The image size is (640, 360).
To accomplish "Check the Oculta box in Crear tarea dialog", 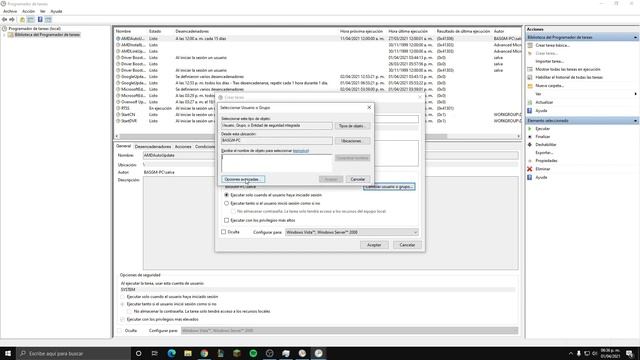I will click(224, 232).
